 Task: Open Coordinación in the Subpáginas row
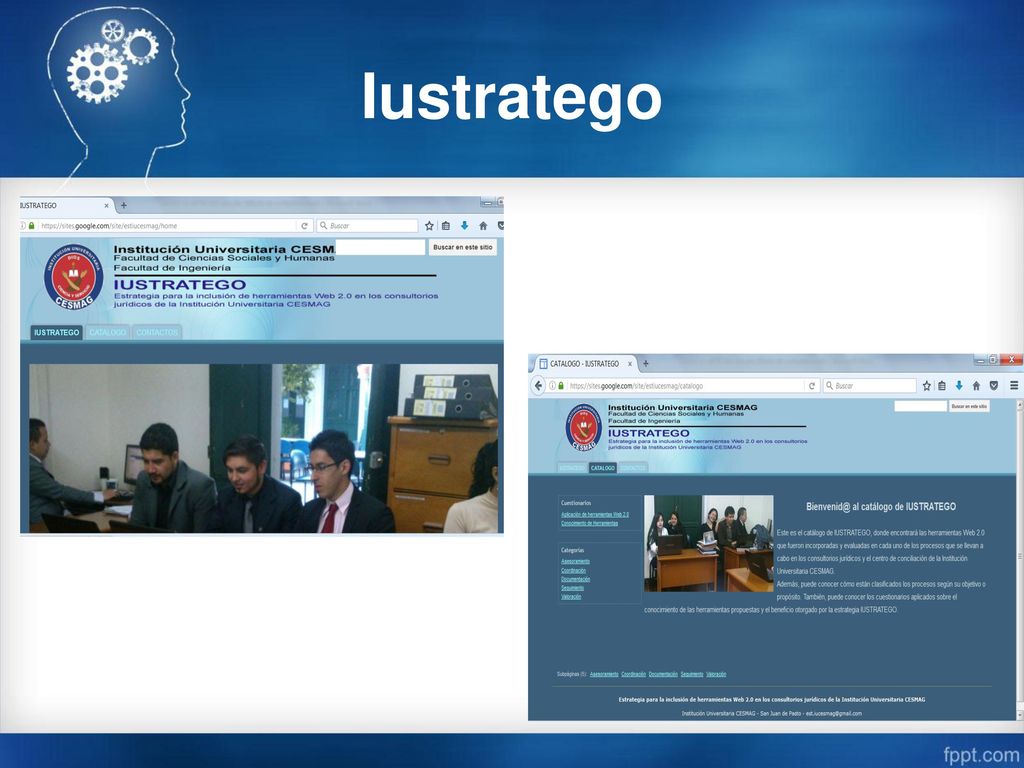[x=633, y=675]
